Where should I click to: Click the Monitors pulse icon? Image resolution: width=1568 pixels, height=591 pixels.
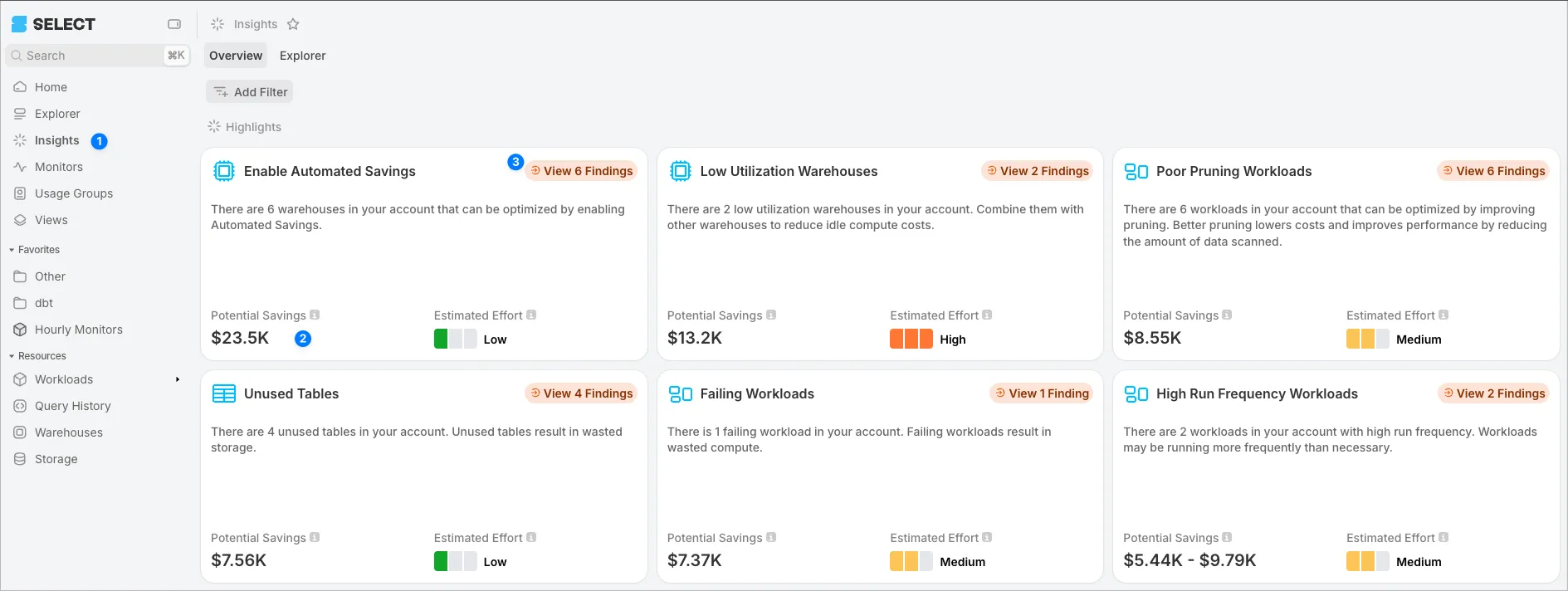20,167
